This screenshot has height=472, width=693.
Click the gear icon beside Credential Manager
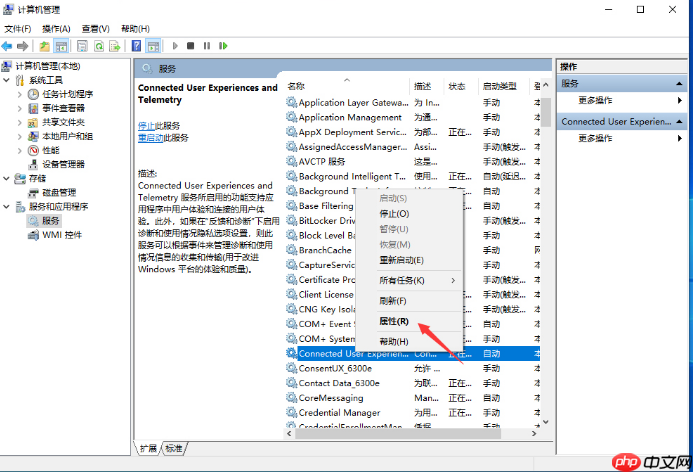click(x=291, y=412)
